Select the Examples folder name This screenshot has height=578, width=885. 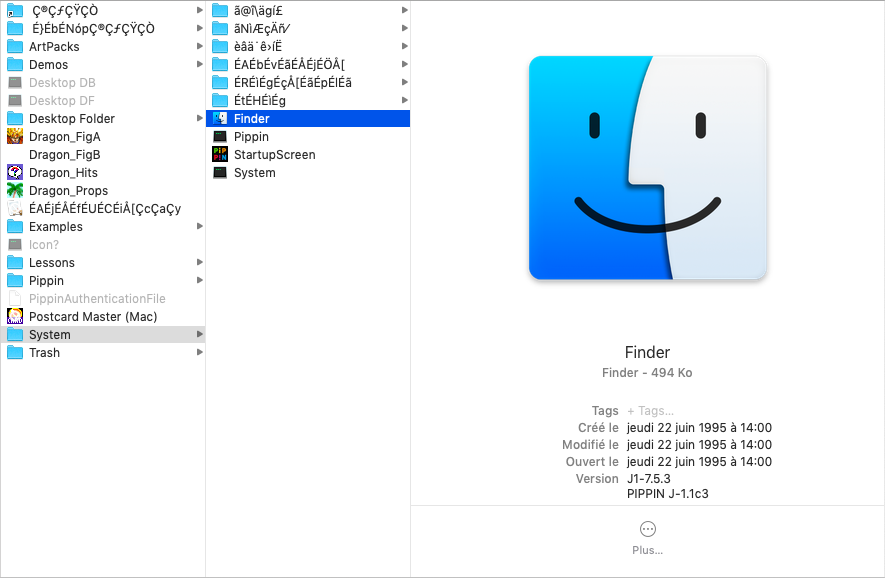click(56, 227)
